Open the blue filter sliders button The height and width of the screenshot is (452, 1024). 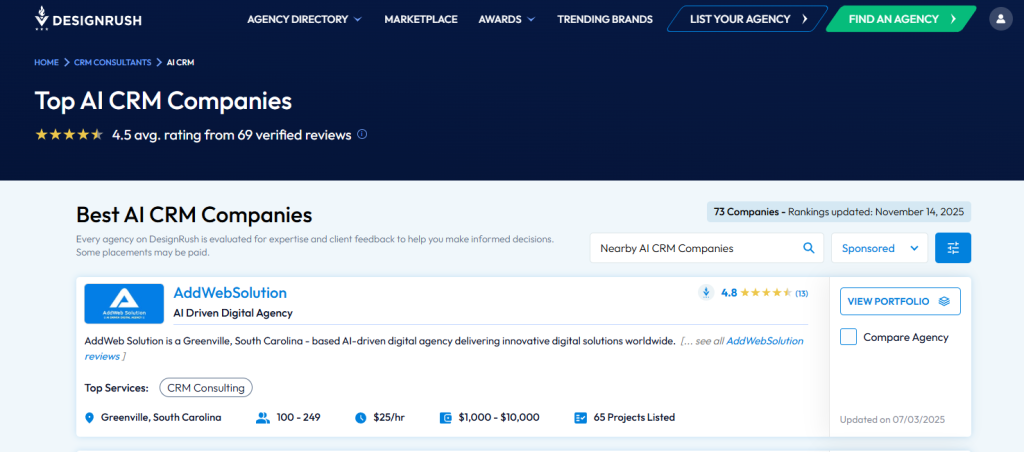click(953, 248)
